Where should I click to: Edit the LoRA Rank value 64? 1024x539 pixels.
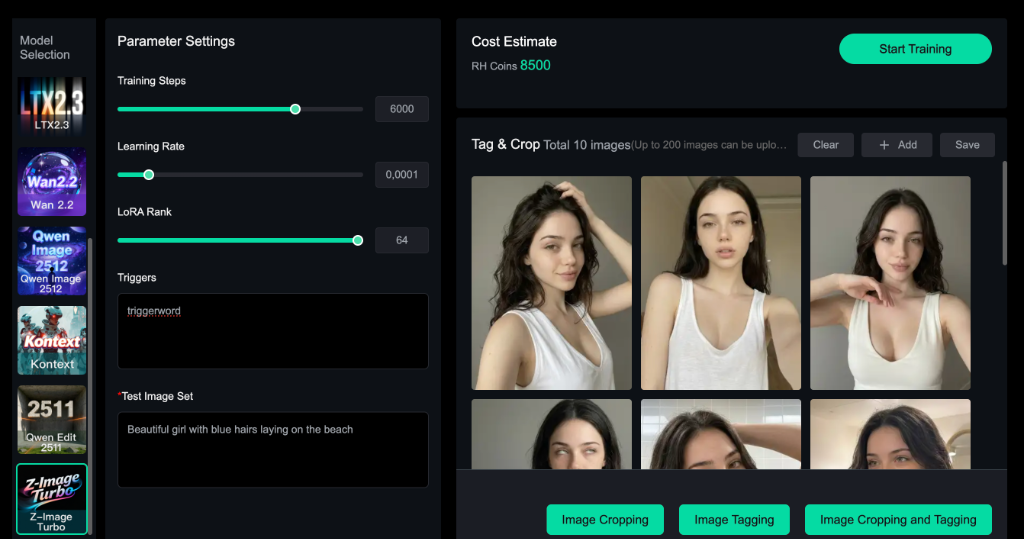coord(402,240)
